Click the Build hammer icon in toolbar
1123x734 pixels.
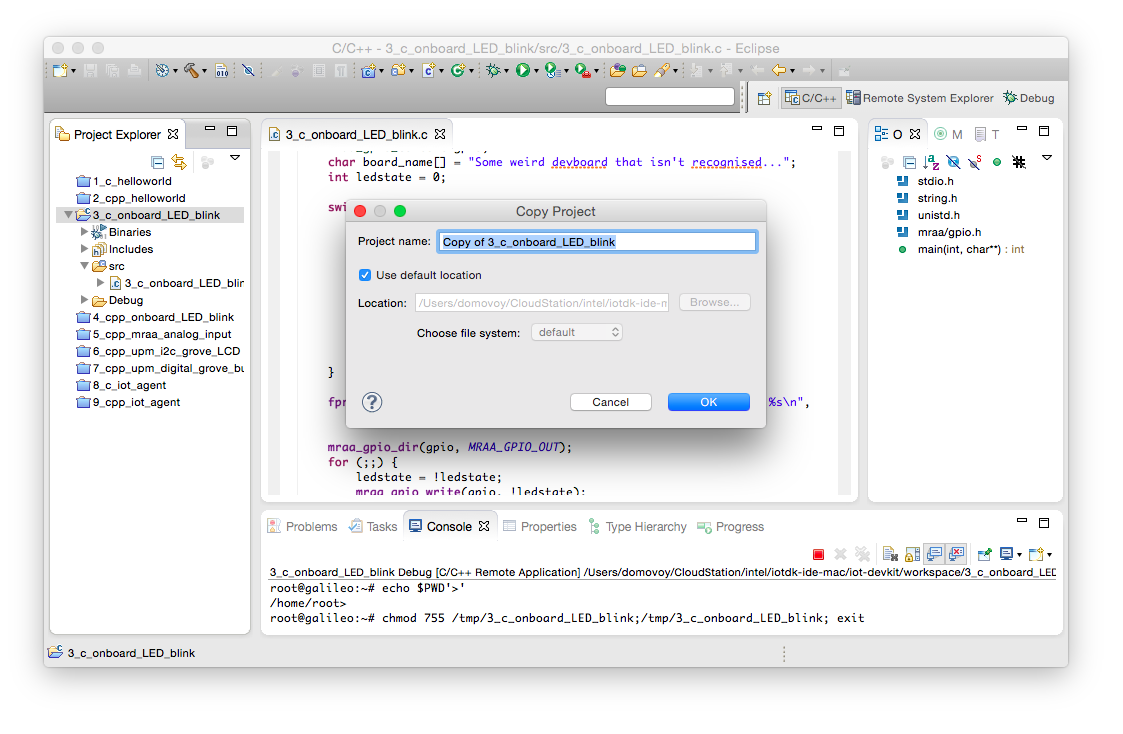coord(191,70)
